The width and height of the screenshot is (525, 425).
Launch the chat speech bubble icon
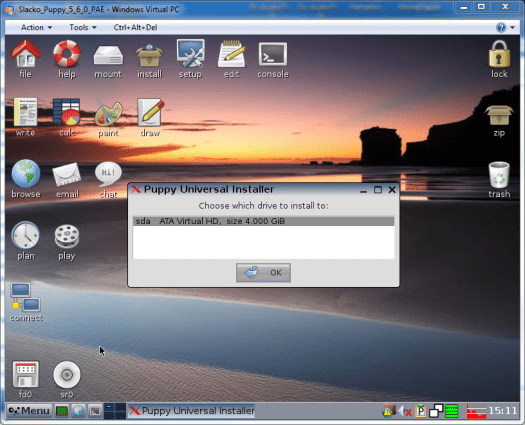click(108, 174)
